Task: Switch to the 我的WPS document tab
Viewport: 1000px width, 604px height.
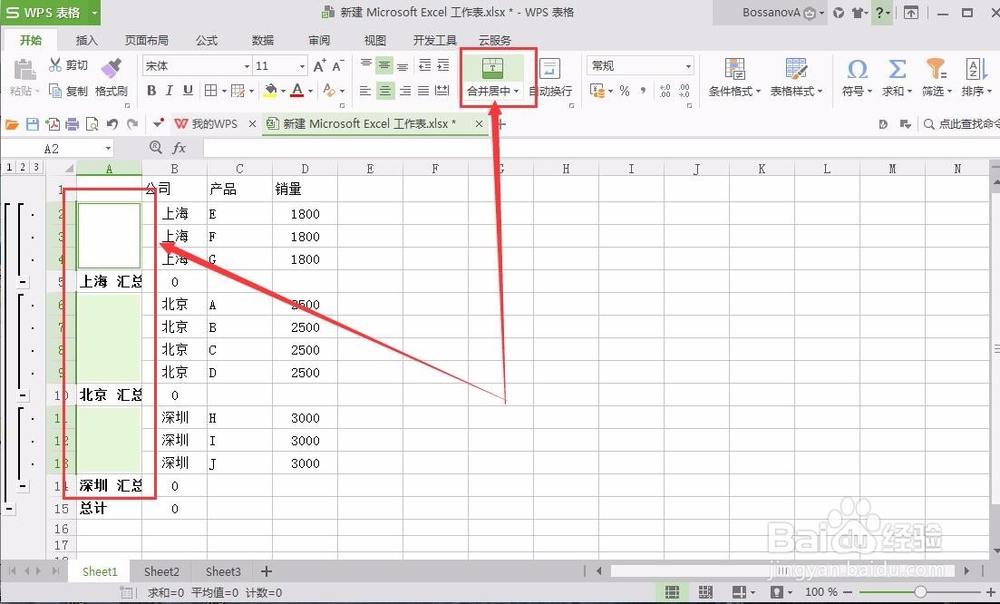Action: pos(215,124)
